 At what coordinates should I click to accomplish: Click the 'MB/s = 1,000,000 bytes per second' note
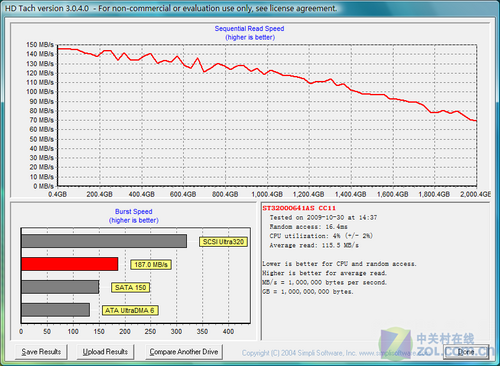(324, 283)
